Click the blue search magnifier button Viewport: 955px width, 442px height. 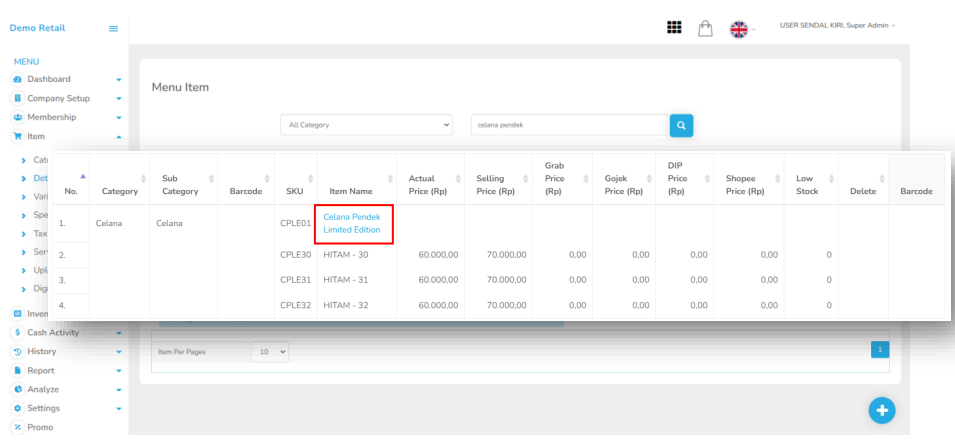coord(681,125)
